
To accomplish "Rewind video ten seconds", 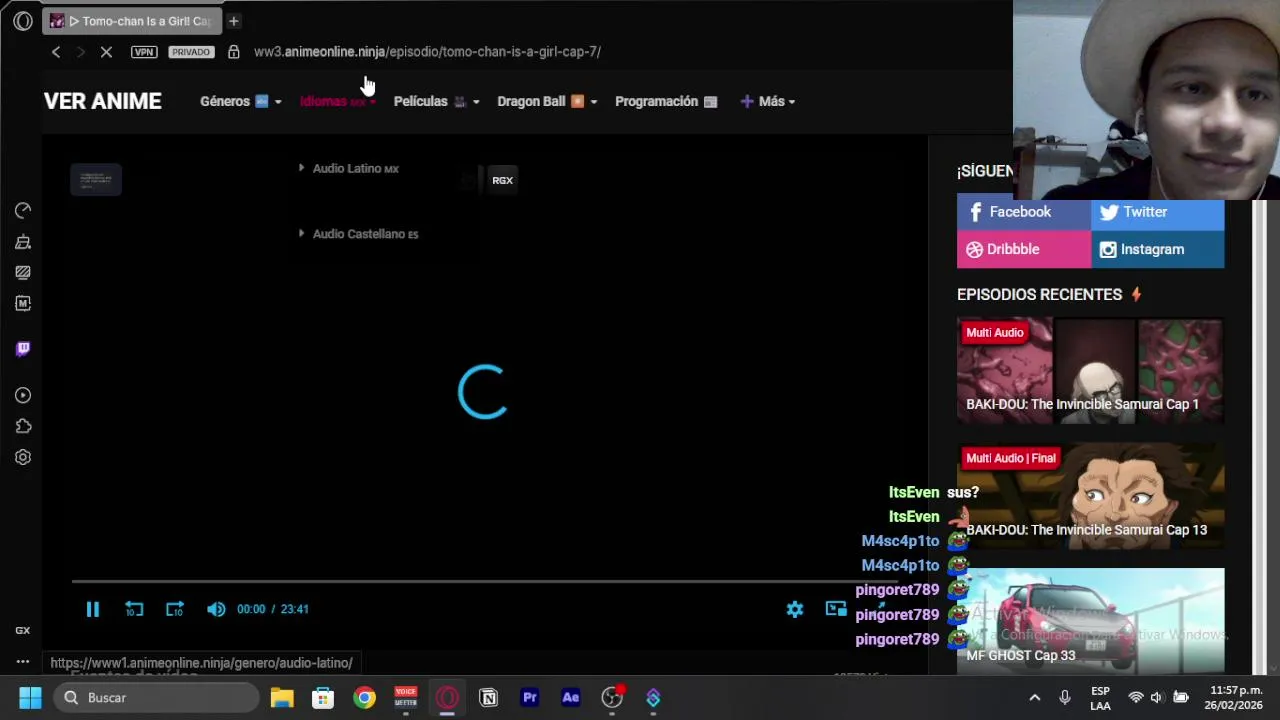I will [x=134, y=609].
